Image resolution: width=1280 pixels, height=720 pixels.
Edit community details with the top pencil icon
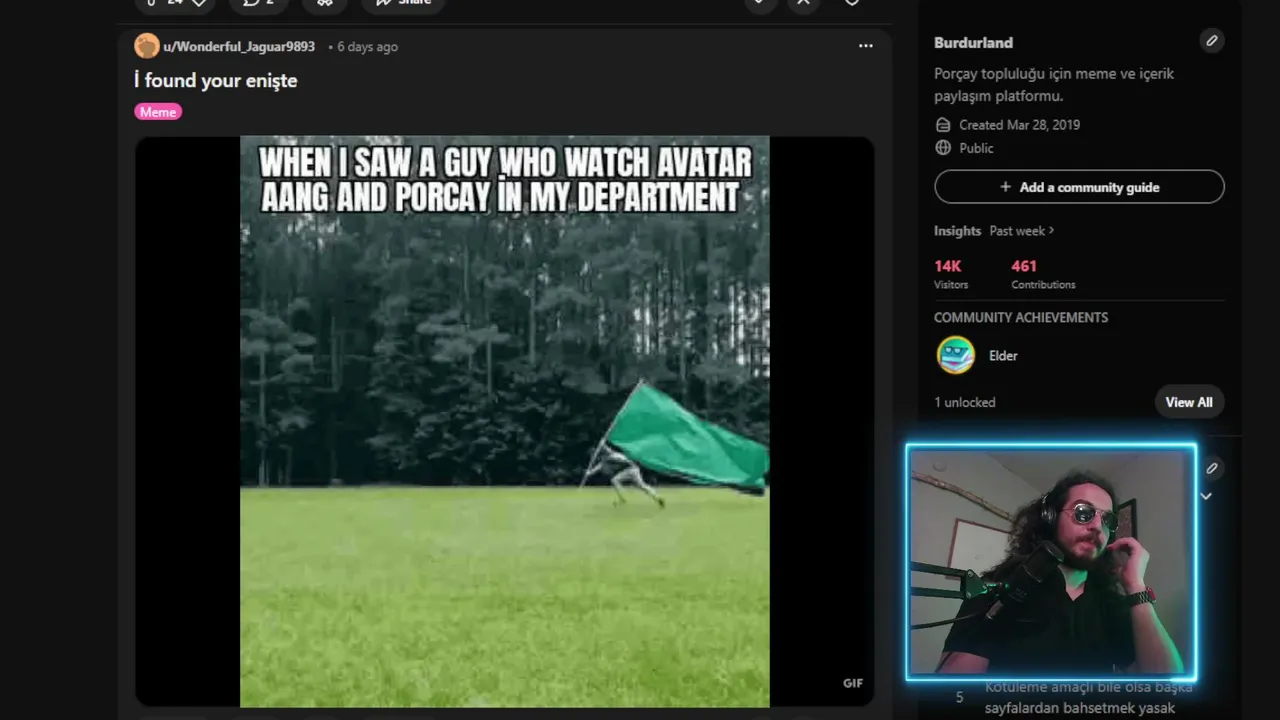(1212, 41)
